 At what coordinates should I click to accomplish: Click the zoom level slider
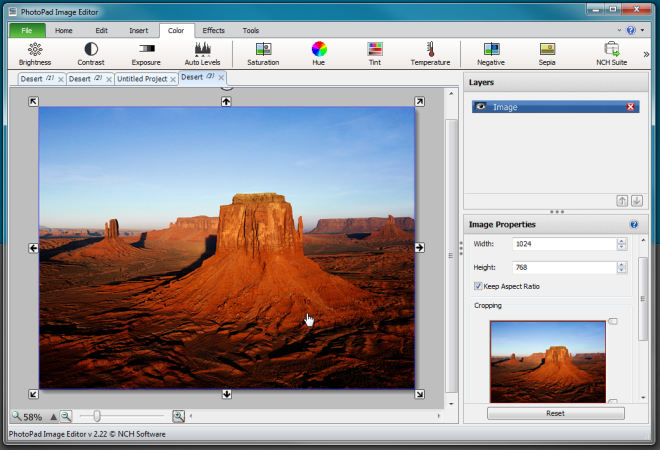tap(97, 416)
